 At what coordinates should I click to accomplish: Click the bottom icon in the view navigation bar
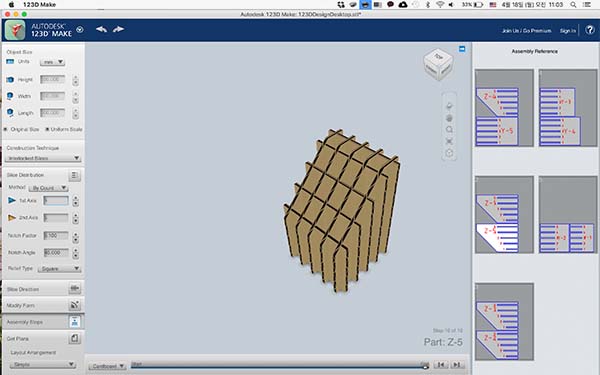coord(449,153)
